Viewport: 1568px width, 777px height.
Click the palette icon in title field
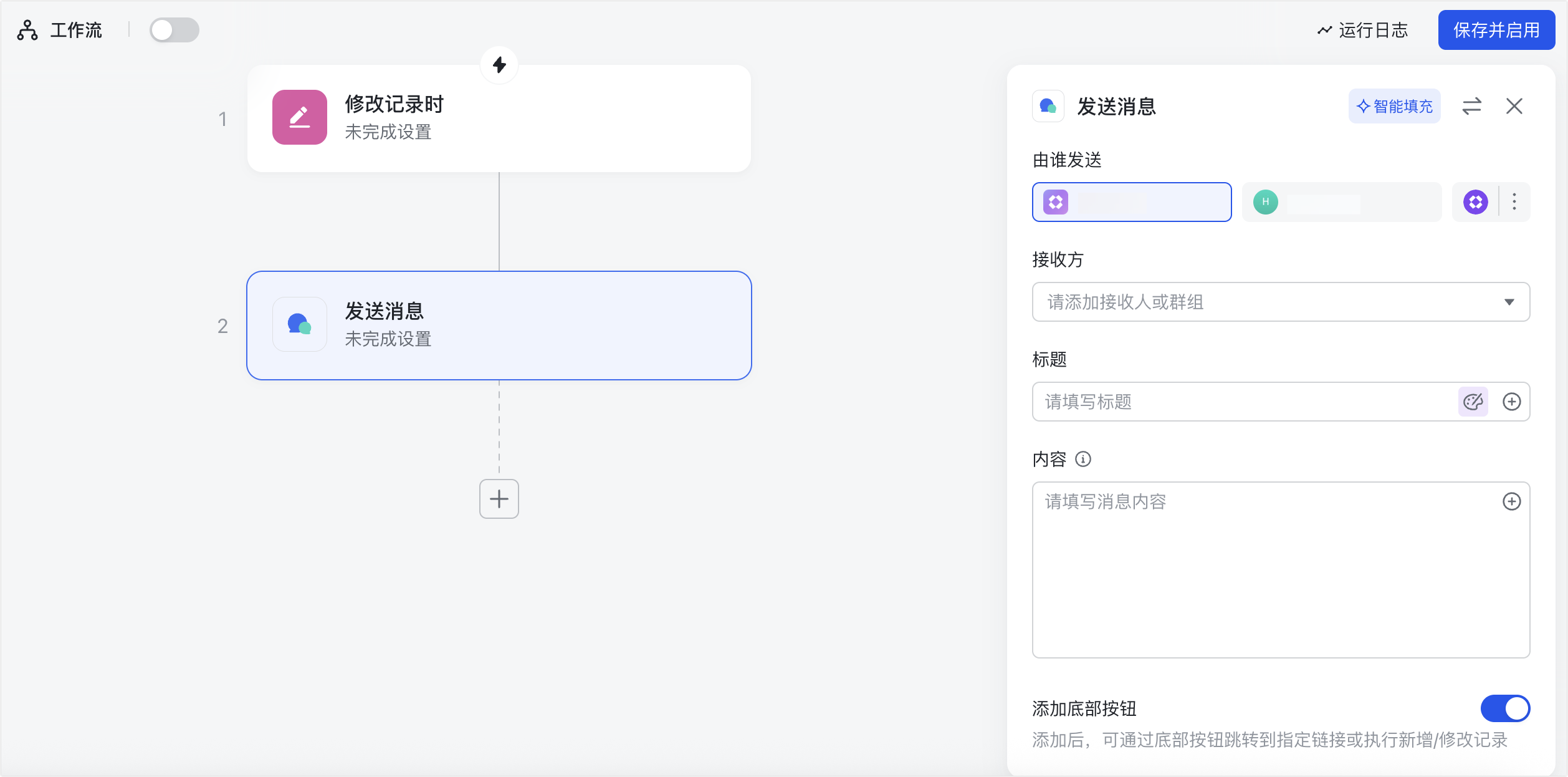pyautogui.click(x=1473, y=402)
